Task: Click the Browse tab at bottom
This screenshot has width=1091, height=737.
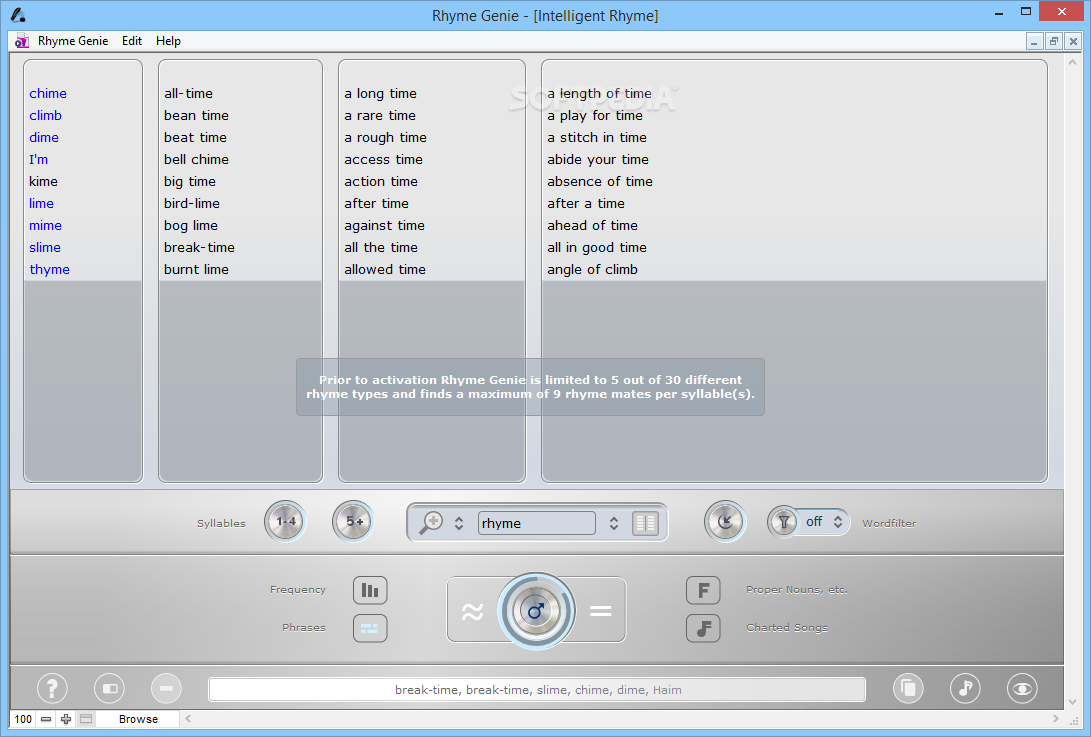Action: click(x=138, y=719)
